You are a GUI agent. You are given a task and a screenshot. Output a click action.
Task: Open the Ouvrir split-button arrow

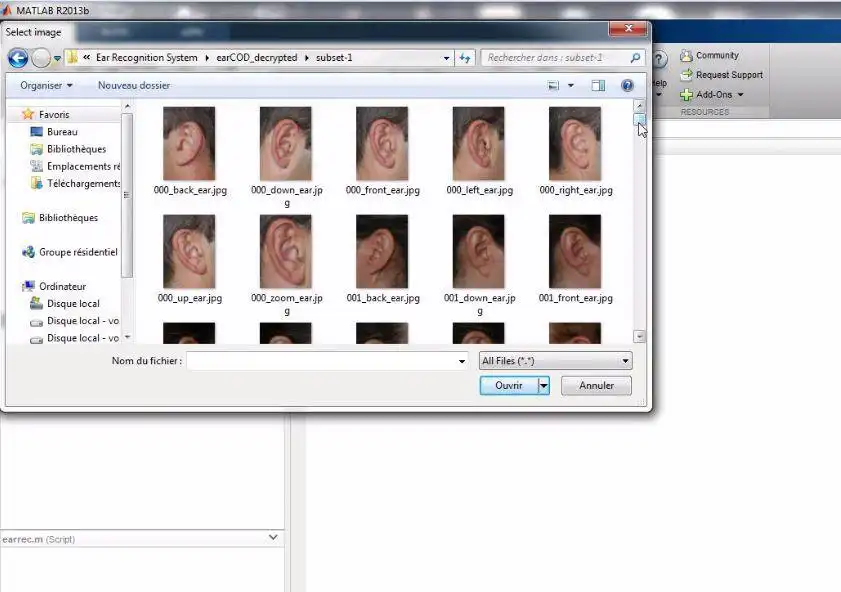tap(544, 386)
